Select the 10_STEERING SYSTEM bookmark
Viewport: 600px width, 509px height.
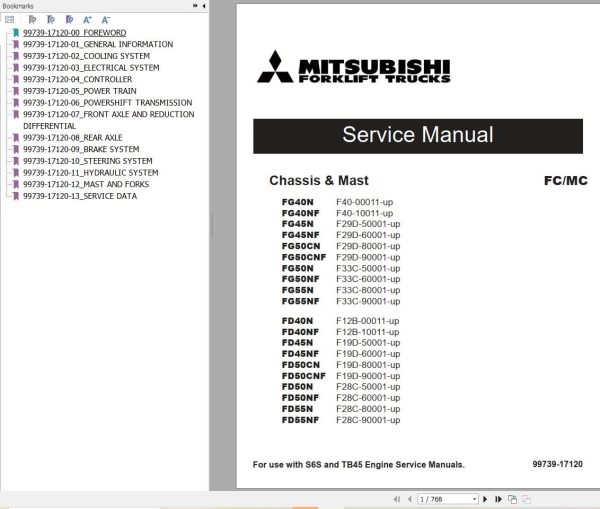click(88, 161)
